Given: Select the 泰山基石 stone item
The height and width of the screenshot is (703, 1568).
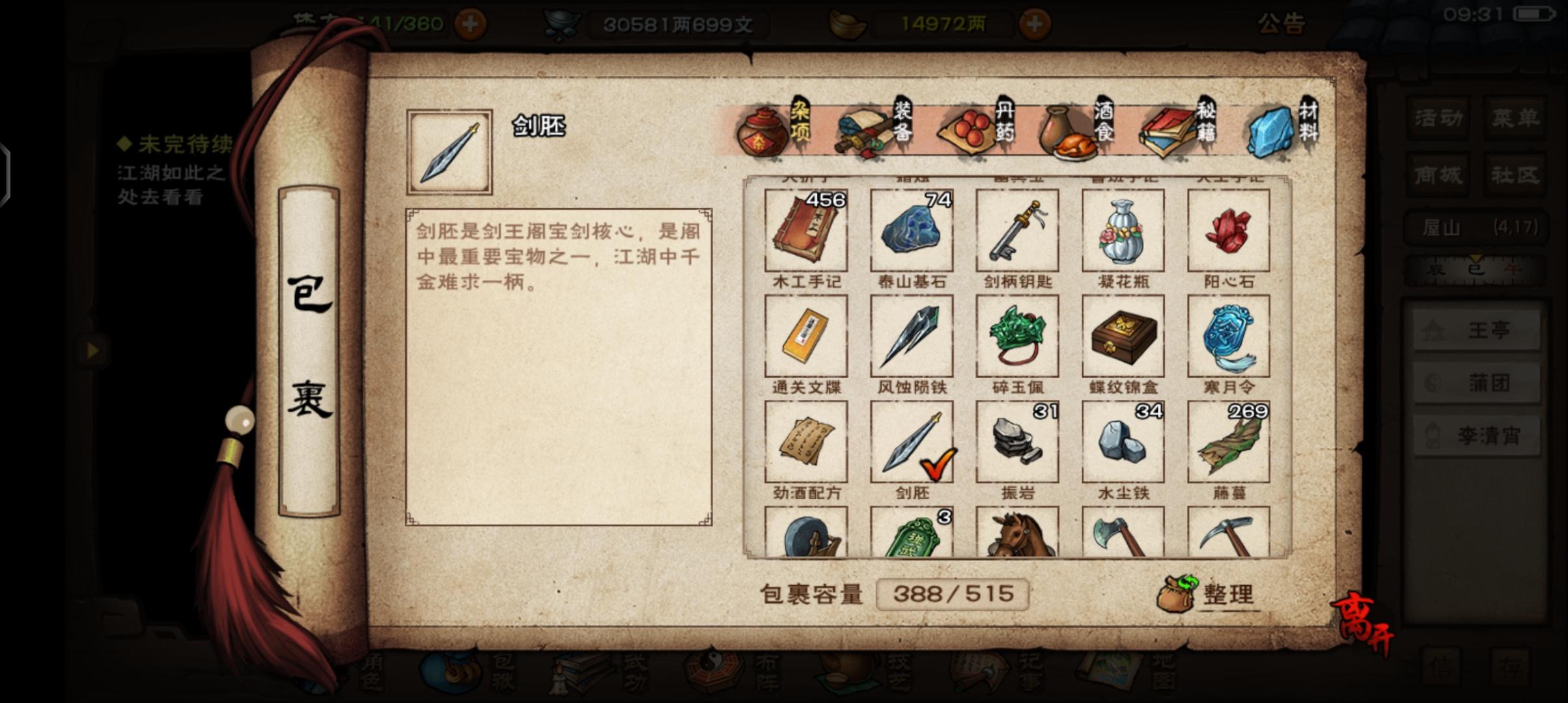Looking at the screenshot, I should click(912, 230).
